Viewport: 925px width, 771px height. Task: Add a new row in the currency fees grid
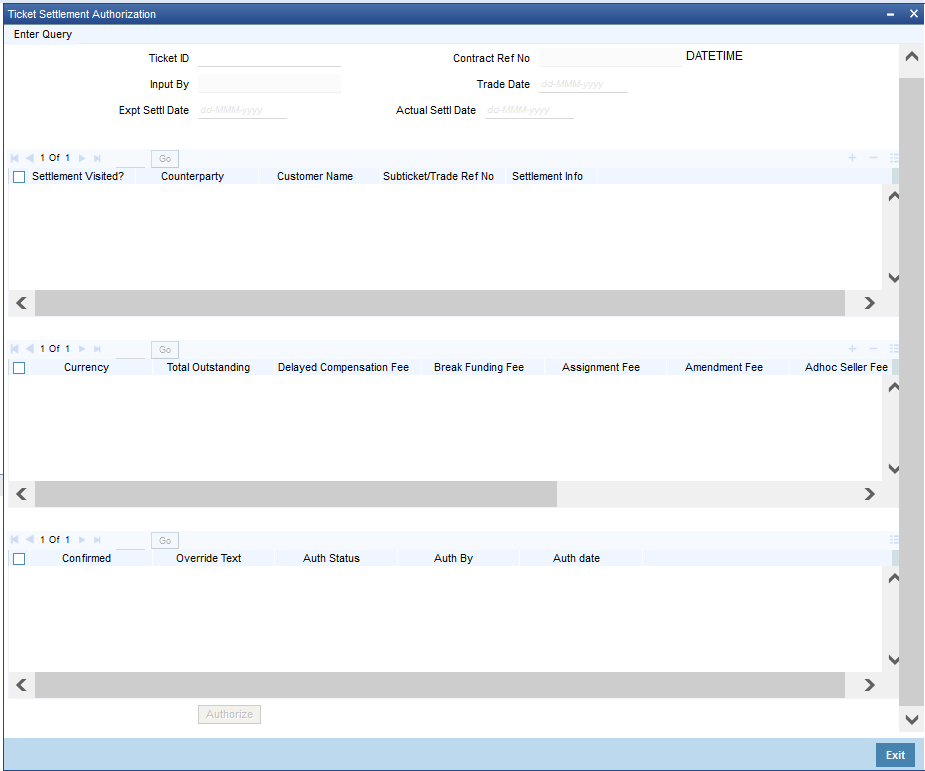(x=852, y=348)
